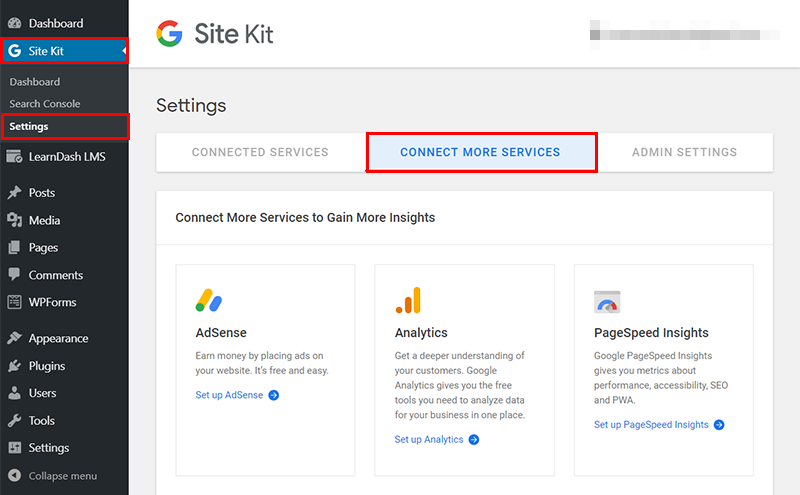Click the Google Site Kit logo
The image size is (800, 495).
(x=215, y=34)
